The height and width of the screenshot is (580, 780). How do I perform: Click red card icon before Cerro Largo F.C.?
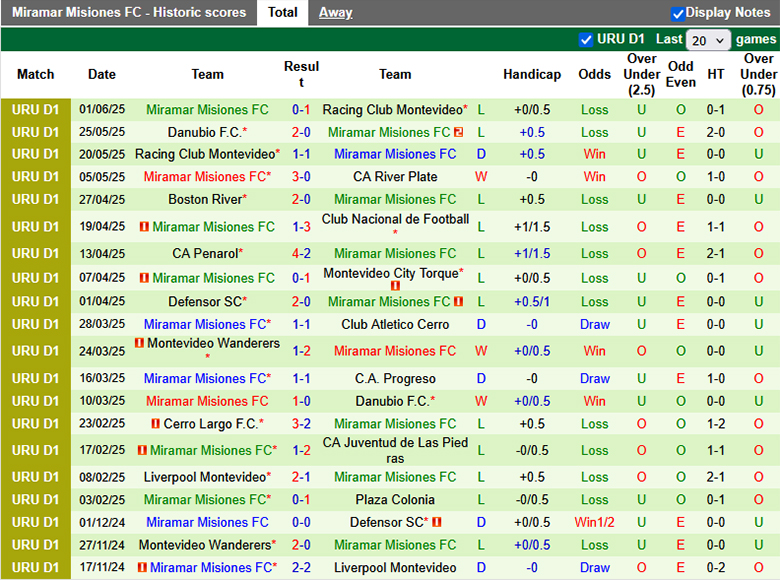156,424
